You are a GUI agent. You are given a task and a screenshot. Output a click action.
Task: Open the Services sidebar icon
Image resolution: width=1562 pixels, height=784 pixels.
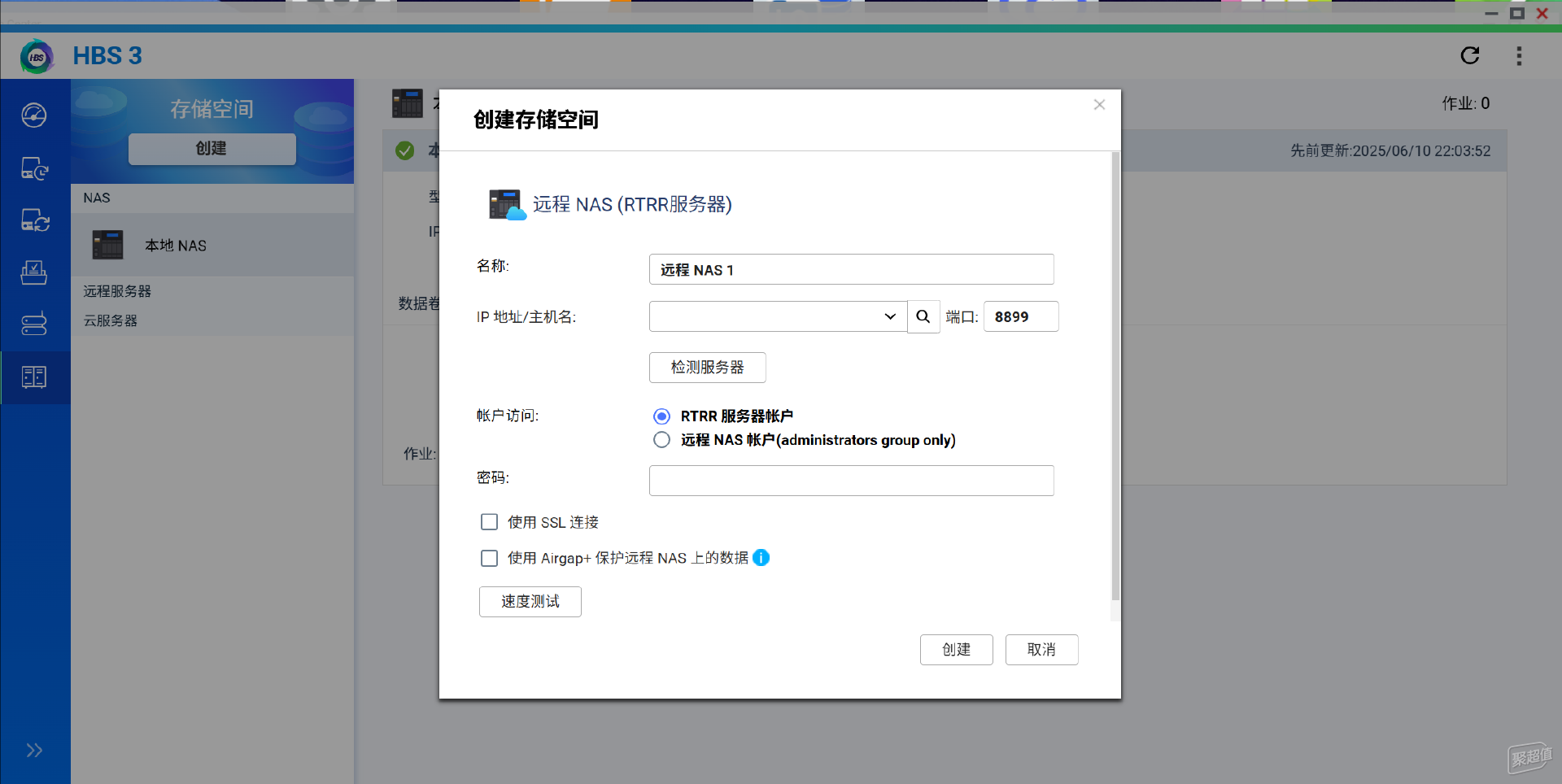pyautogui.click(x=34, y=324)
